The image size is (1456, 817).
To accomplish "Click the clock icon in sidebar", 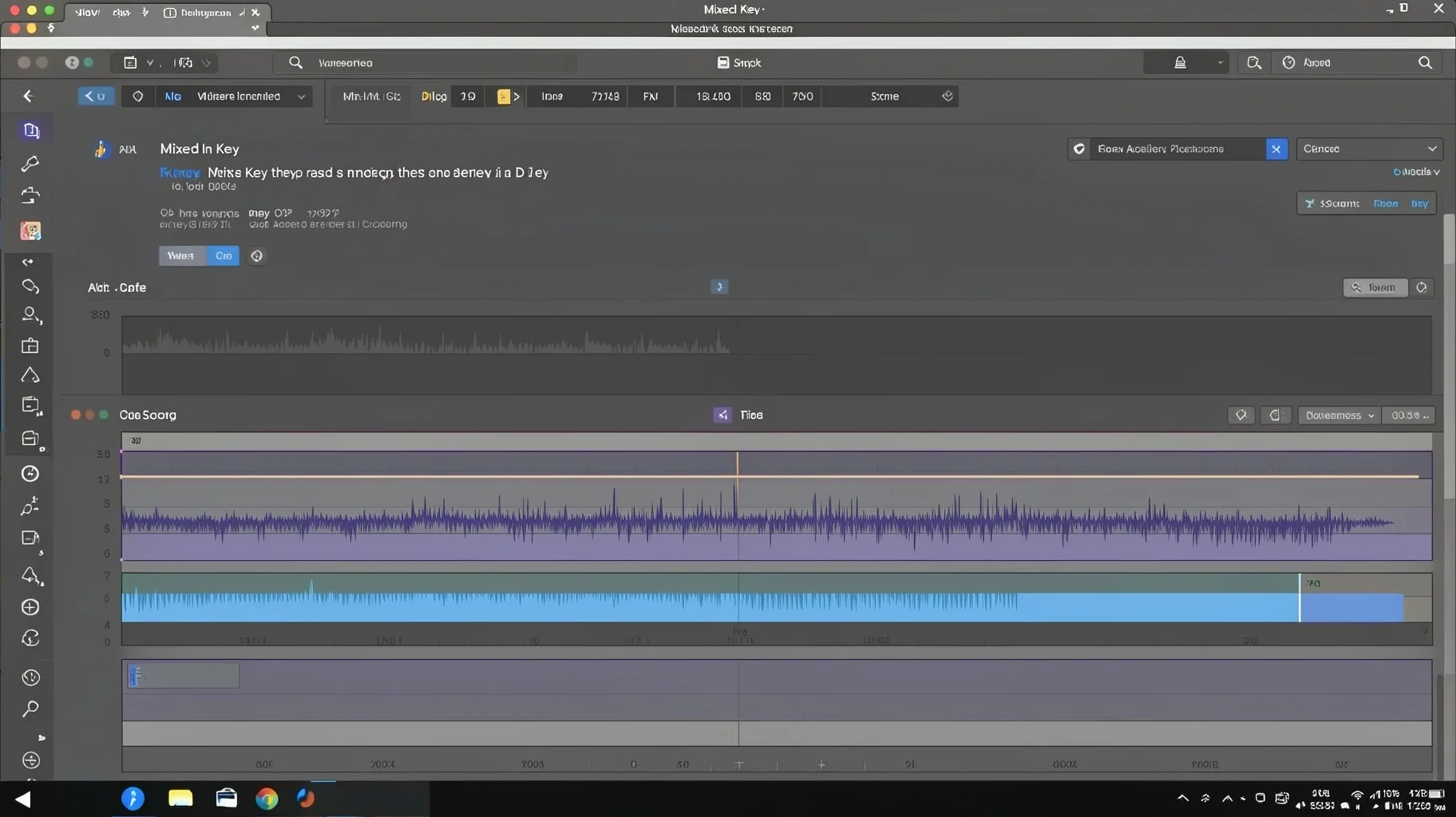I will (30, 474).
